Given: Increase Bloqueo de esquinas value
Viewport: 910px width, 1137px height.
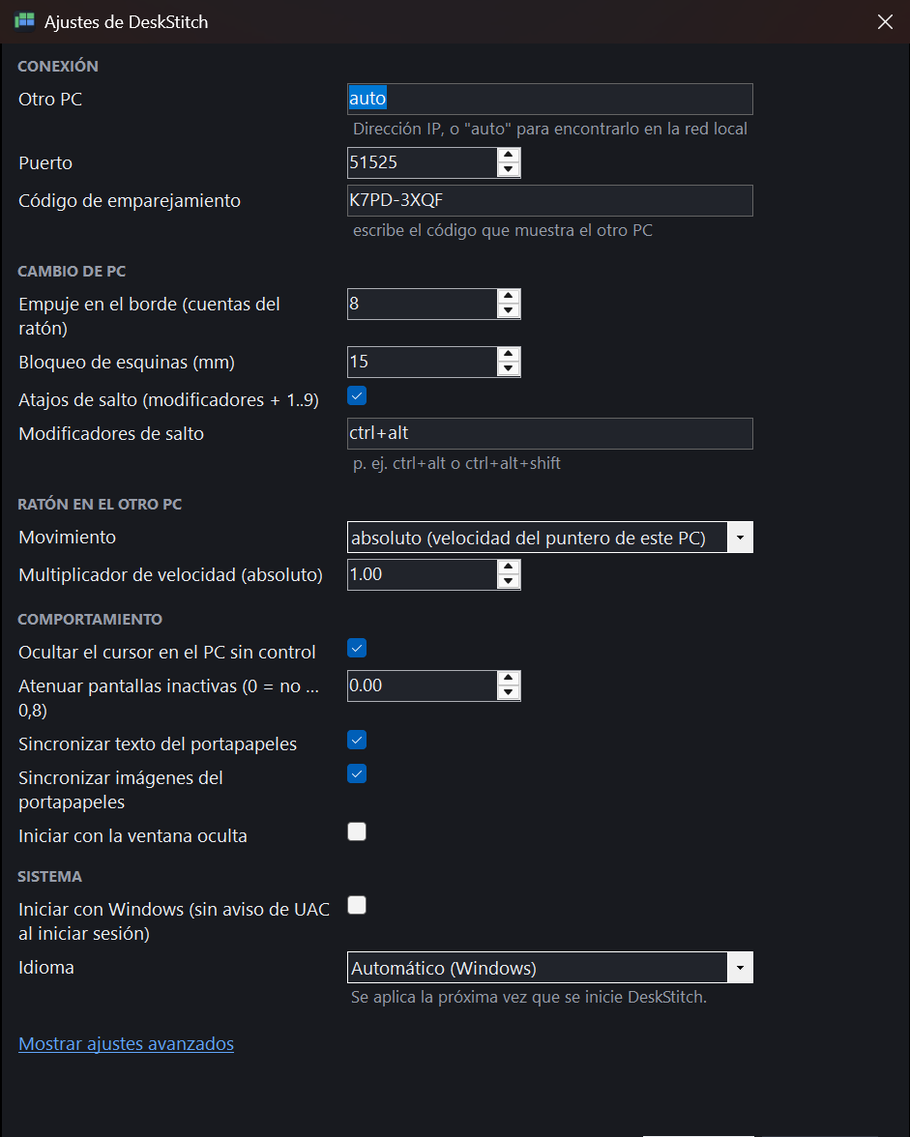Looking at the screenshot, I should [508, 355].
